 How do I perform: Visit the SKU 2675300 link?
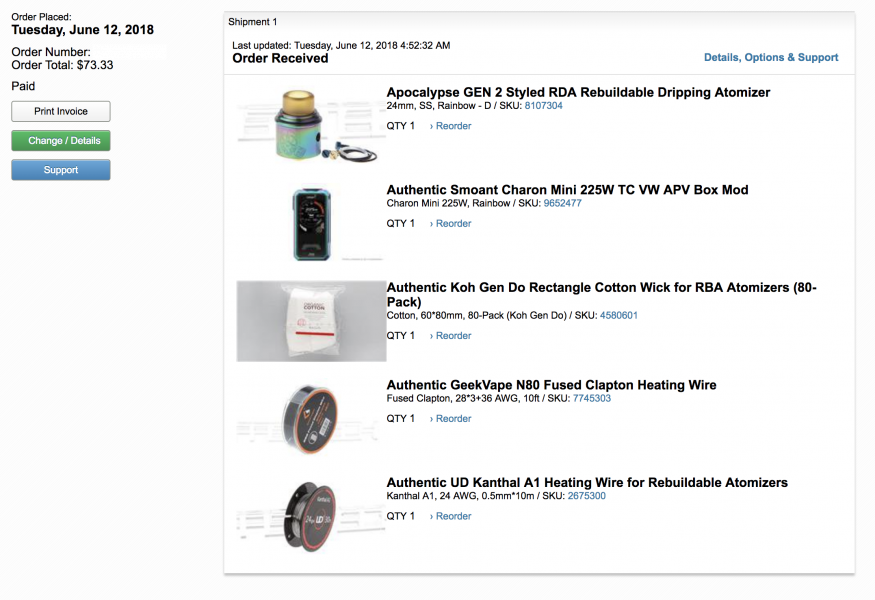point(586,496)
